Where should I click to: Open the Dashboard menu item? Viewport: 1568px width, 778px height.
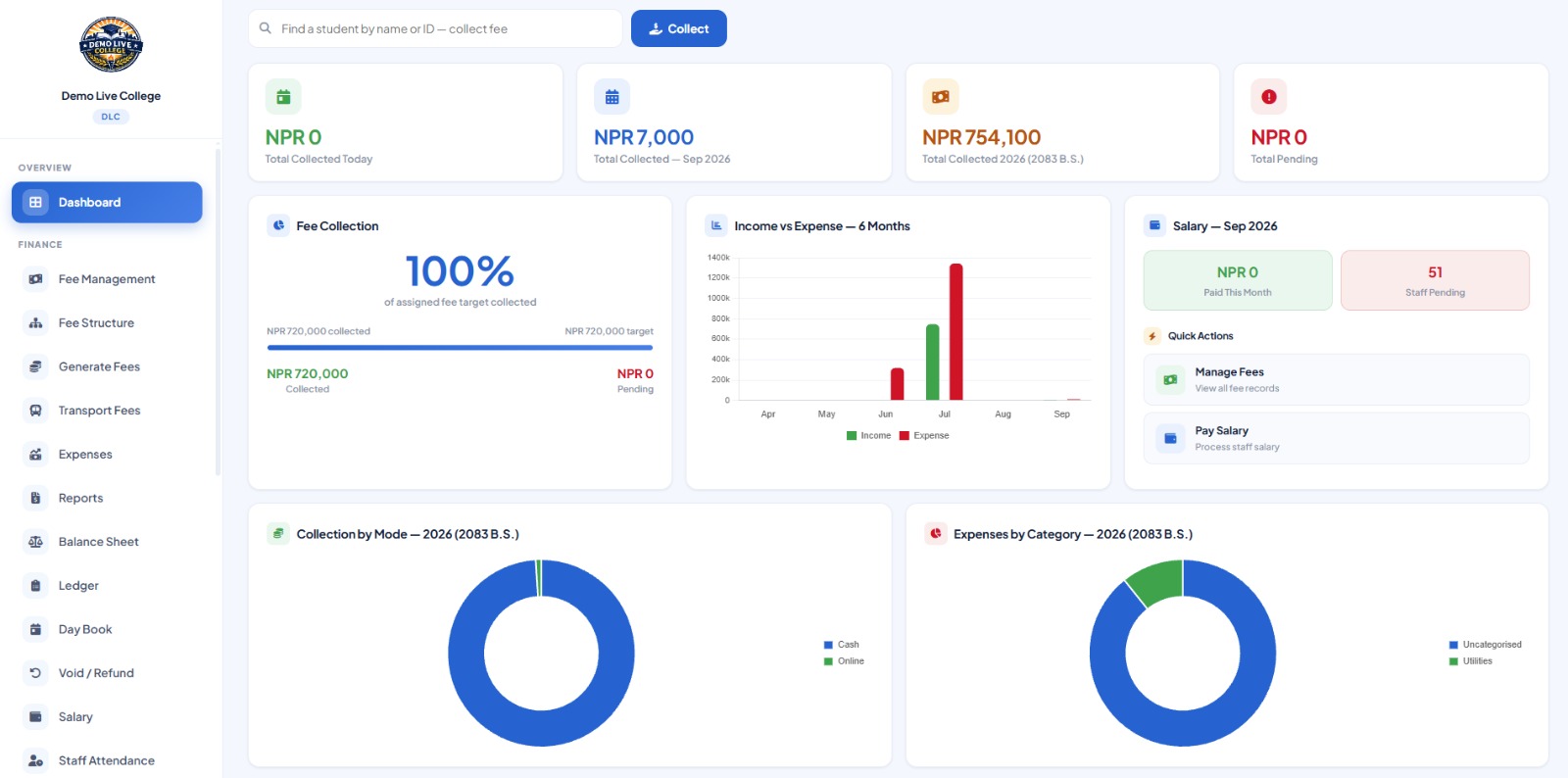click(107, 202)
